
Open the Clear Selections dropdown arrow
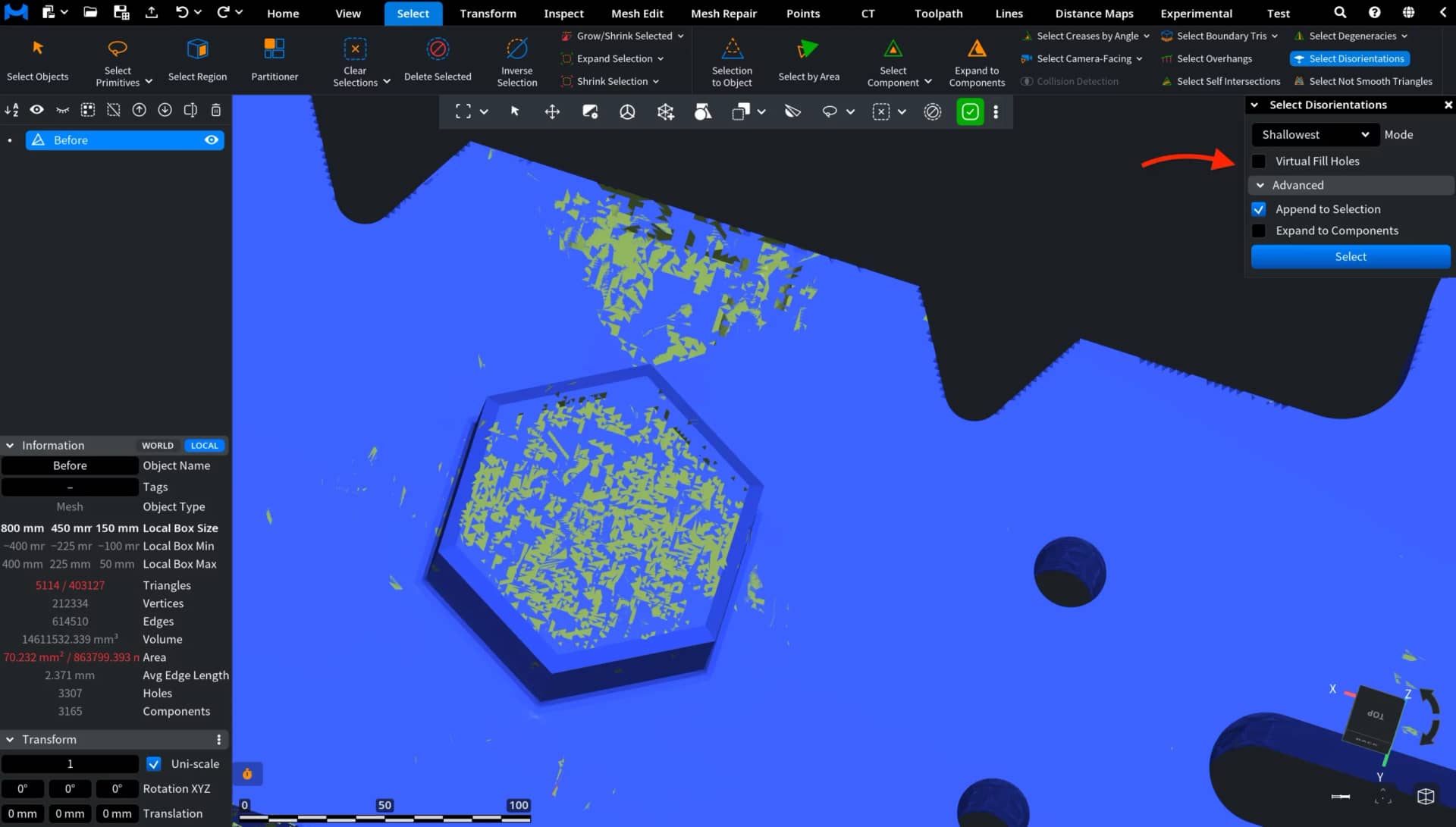tap(387, 82)
